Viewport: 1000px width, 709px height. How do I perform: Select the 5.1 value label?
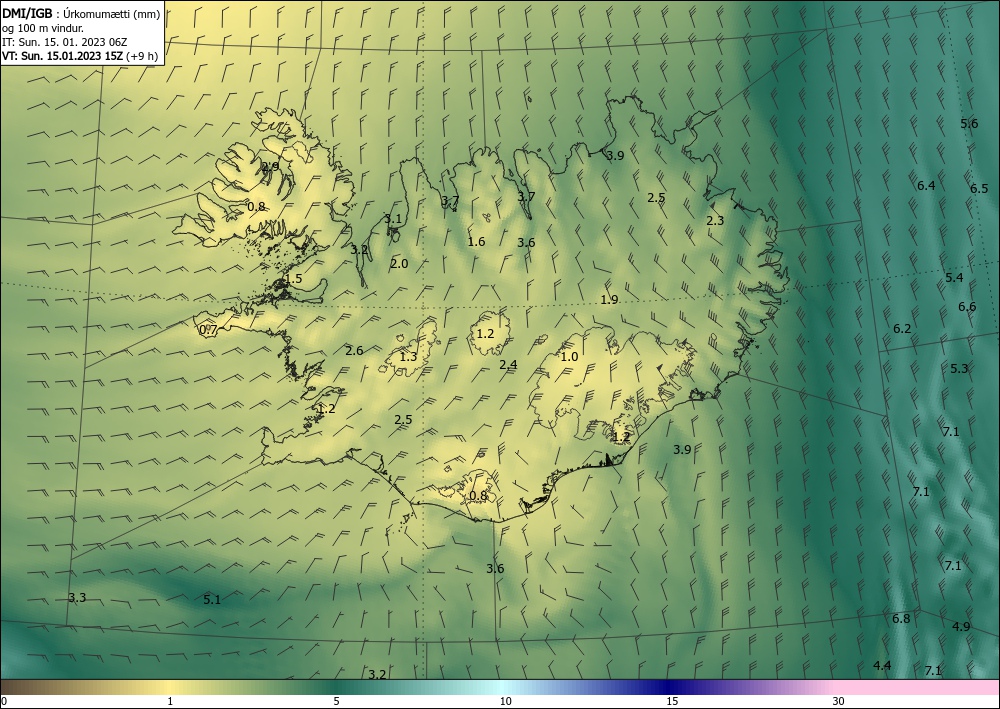pos(212,599)
